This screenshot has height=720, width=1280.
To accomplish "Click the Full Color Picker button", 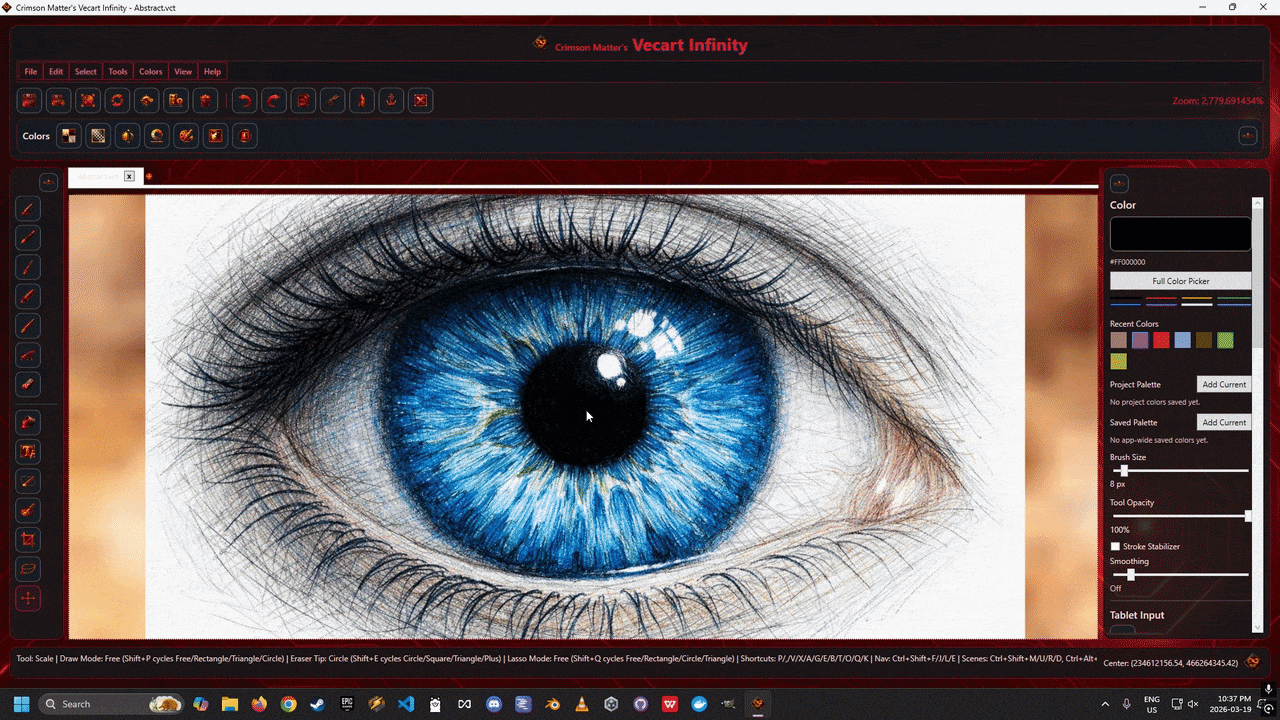I will coord(1180,281).
